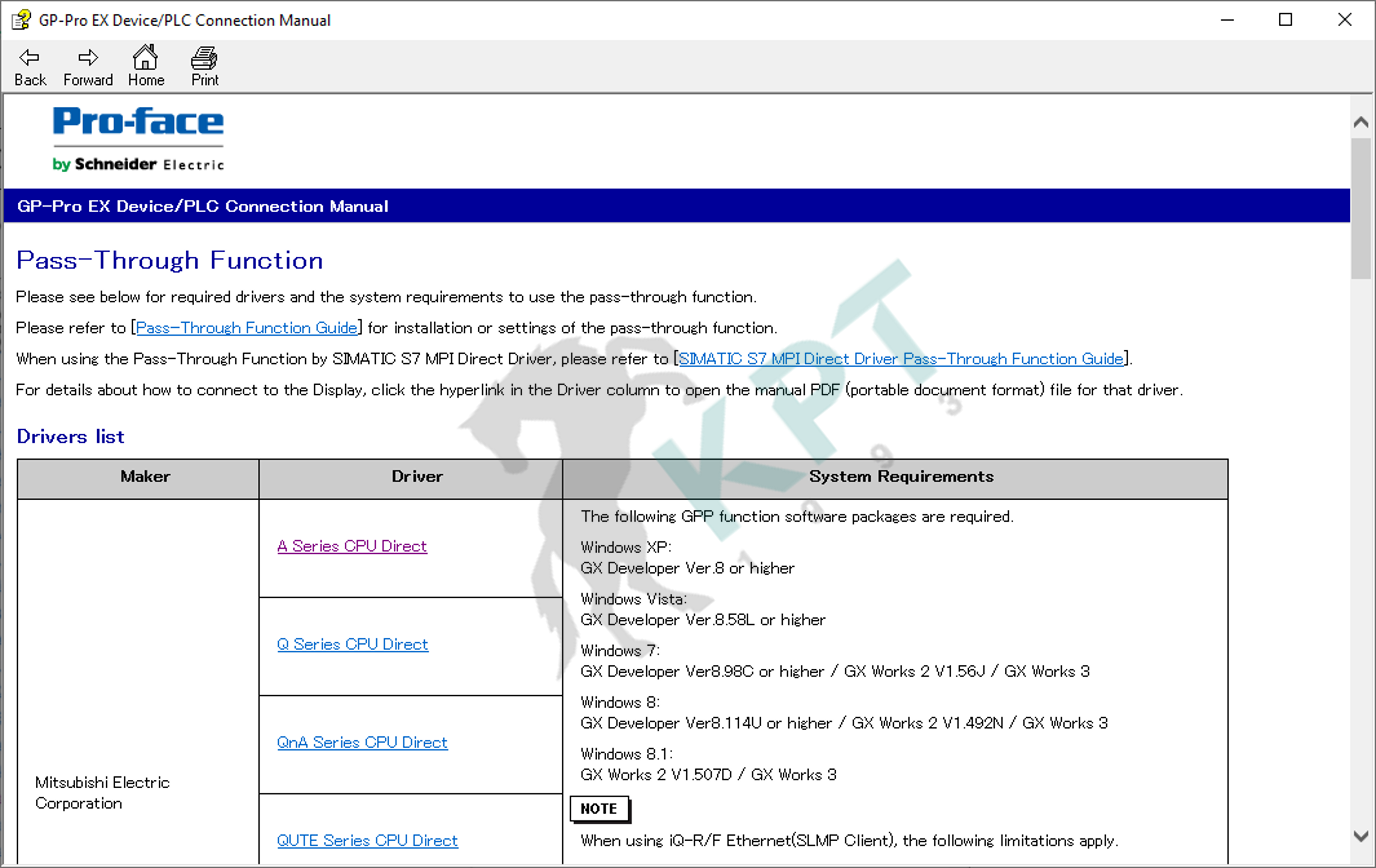This screenshot has height=868, width=1376.
Task: Click the text GX Works 2 V1.507D / GX Works 3
Action: pos(709,775)
